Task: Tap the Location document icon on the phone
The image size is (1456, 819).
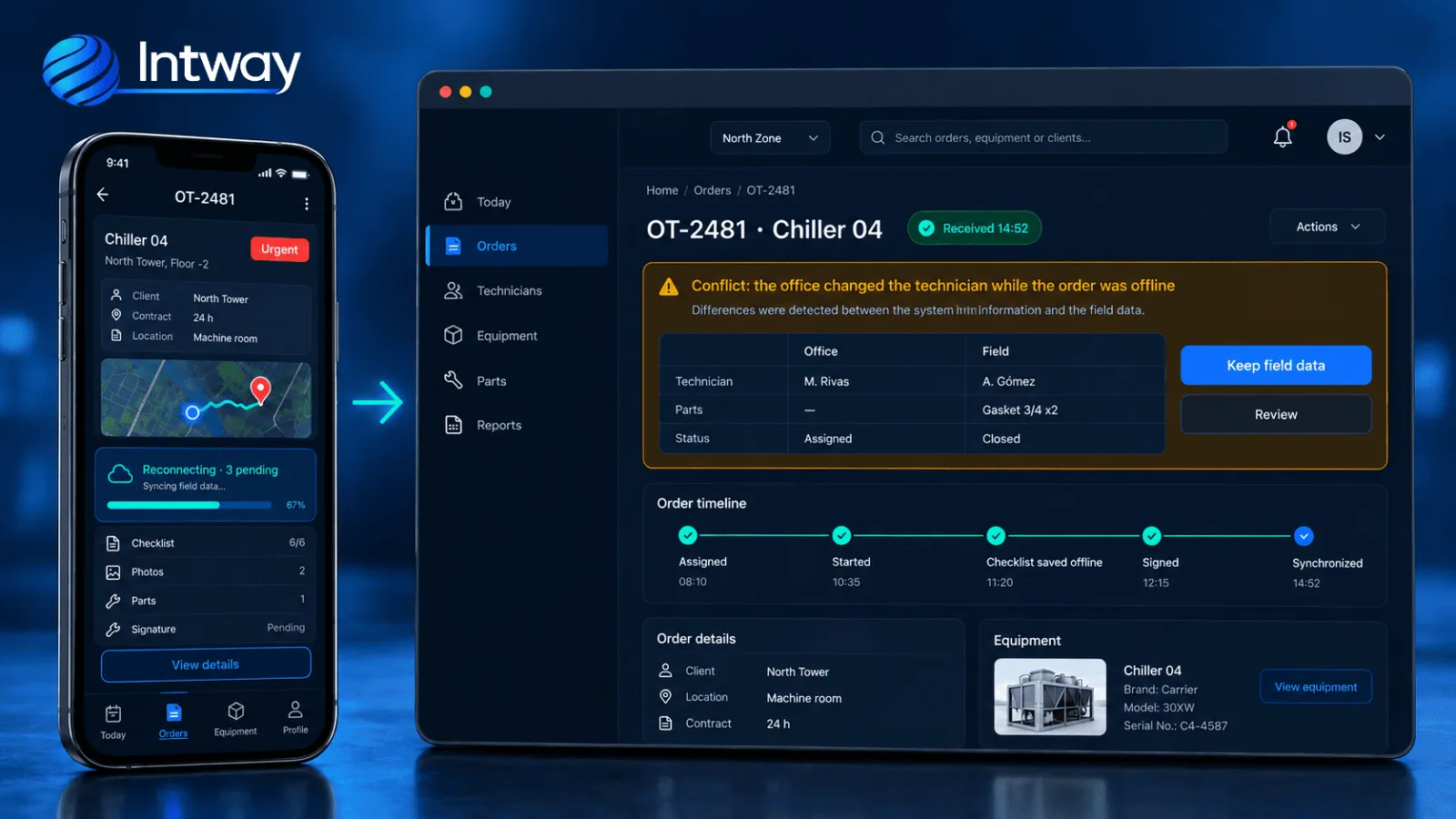Action: click(x=116, y=335)
